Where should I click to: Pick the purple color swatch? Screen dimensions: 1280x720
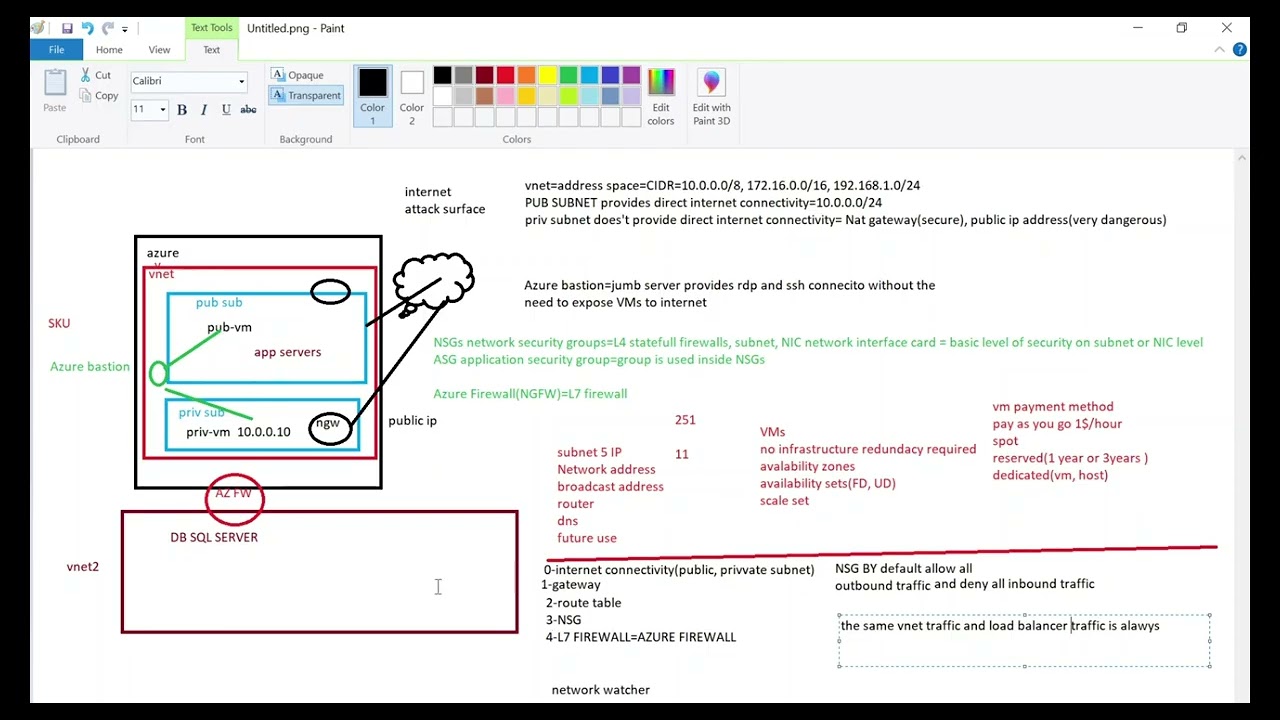(631, 75)
